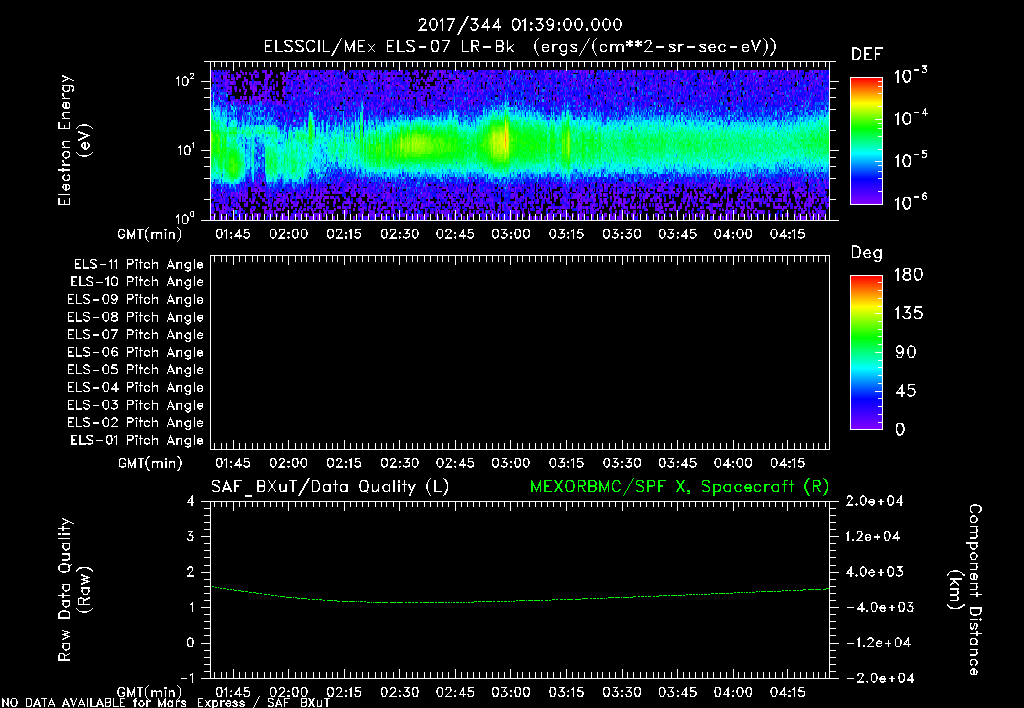Click the 01:45 tick label under the pitch angle panel

click(x=233, y=463)
